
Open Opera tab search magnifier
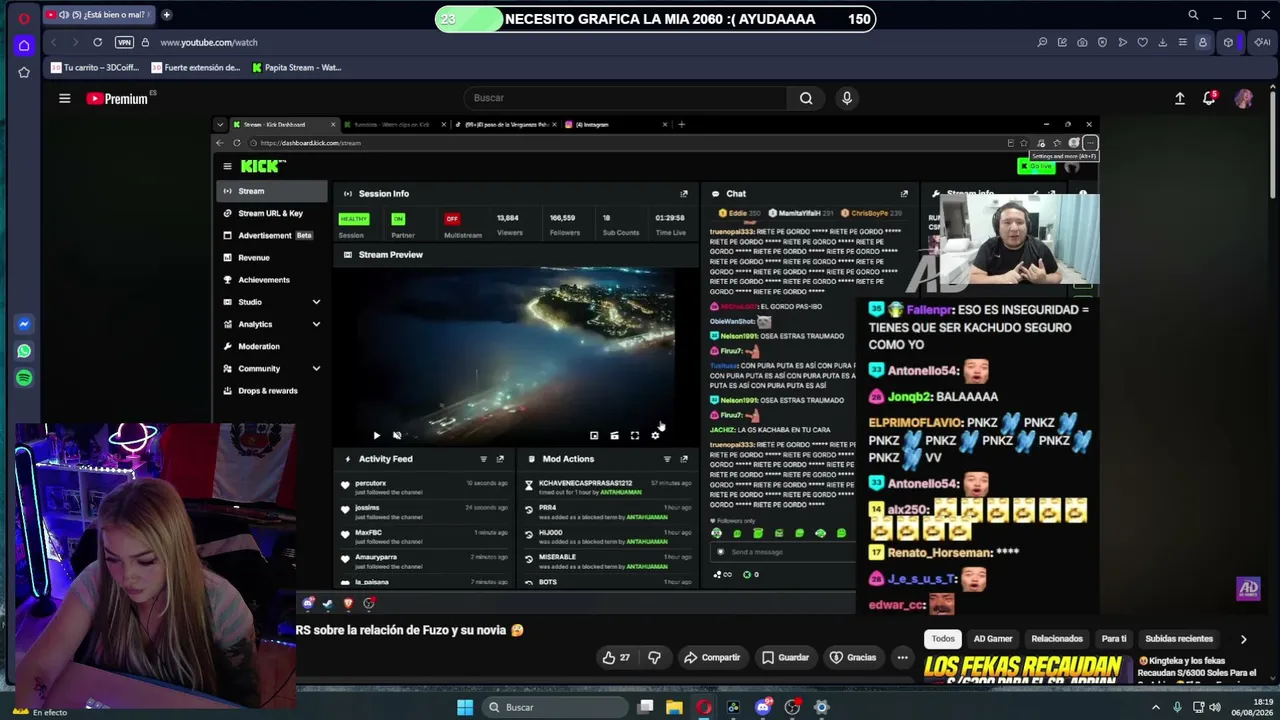pos(1193,15)
